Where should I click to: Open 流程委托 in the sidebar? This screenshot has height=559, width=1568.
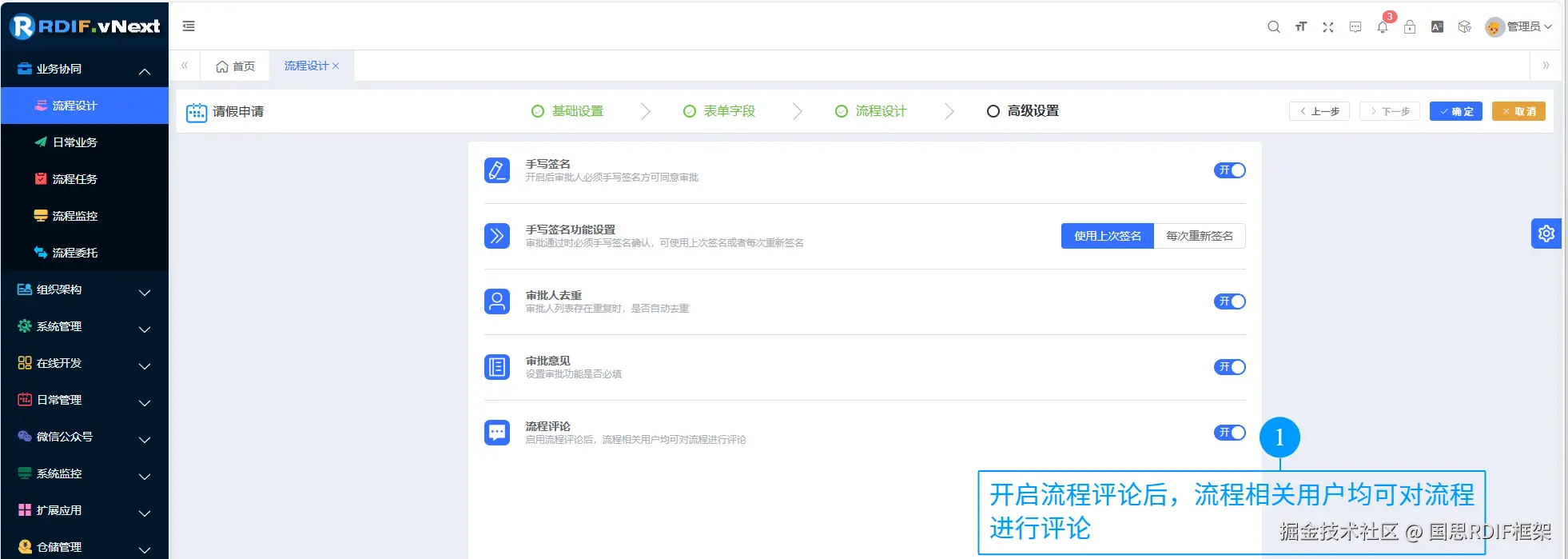(x=85, y=253)
